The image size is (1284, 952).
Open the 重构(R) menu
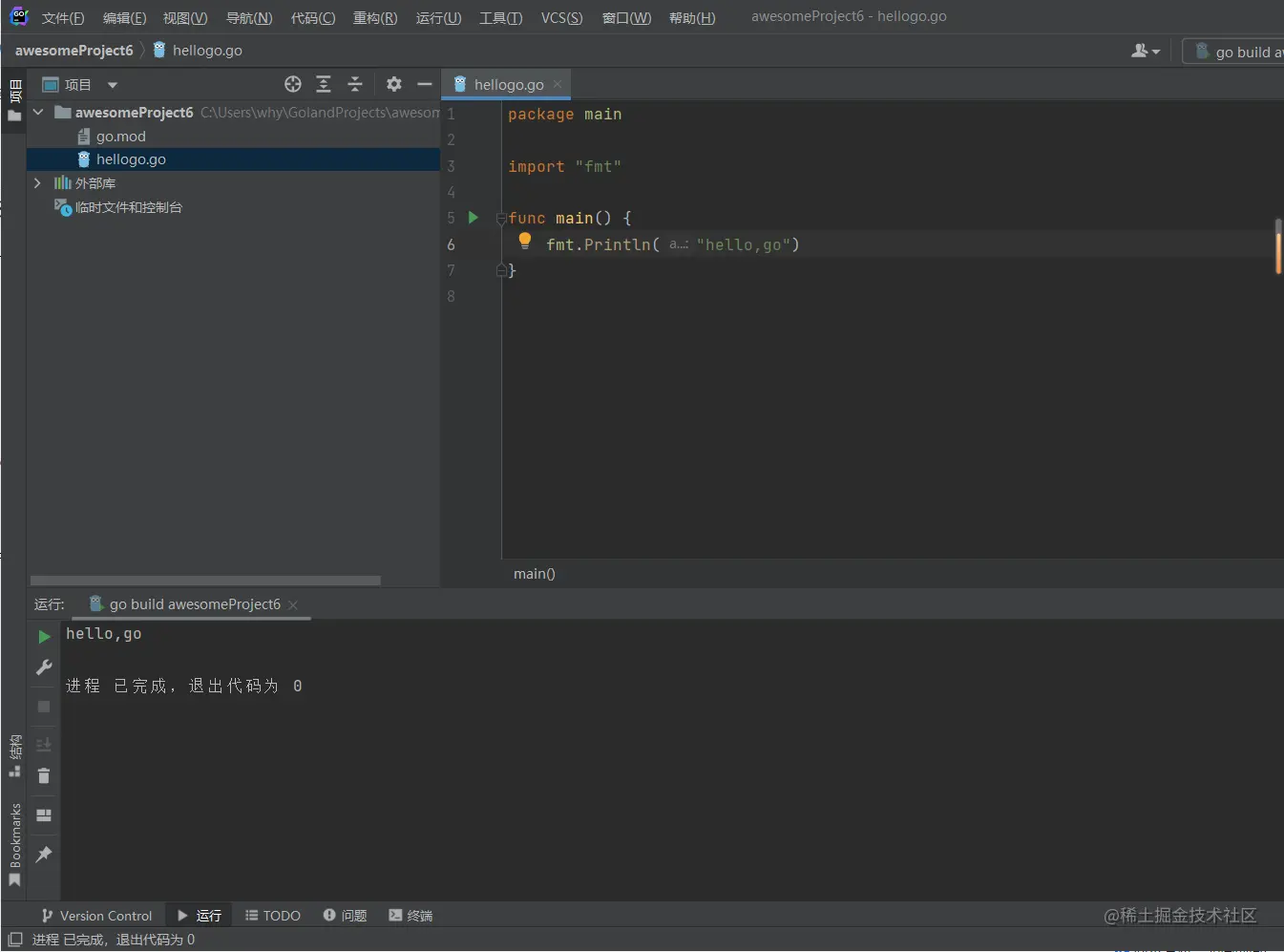click(x=374, y=18)
